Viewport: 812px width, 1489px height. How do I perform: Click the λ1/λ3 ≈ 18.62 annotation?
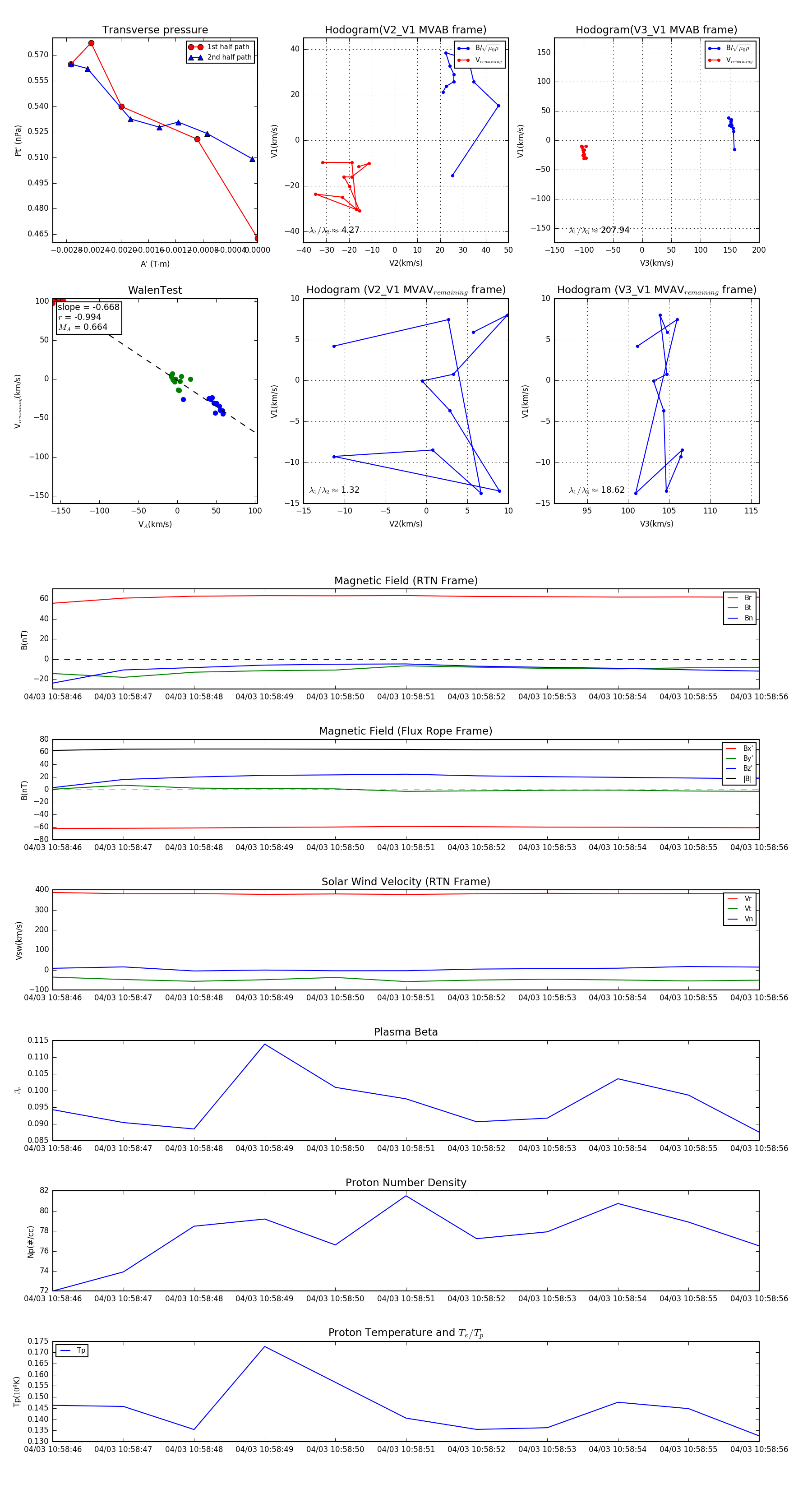(x=596, y=490)
